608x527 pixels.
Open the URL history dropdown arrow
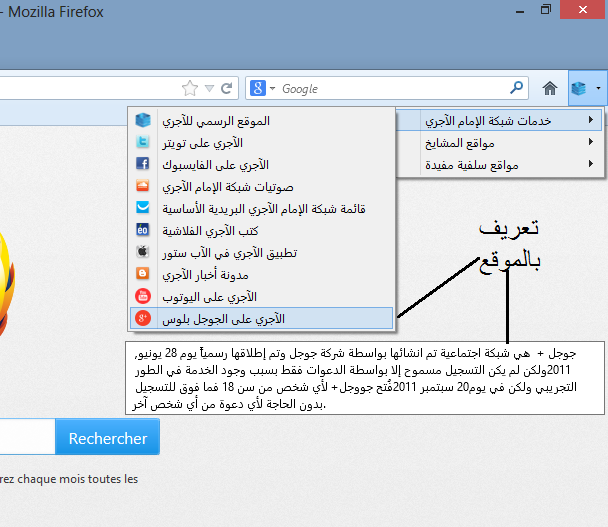pyautogui.click(x=209, y=89)
